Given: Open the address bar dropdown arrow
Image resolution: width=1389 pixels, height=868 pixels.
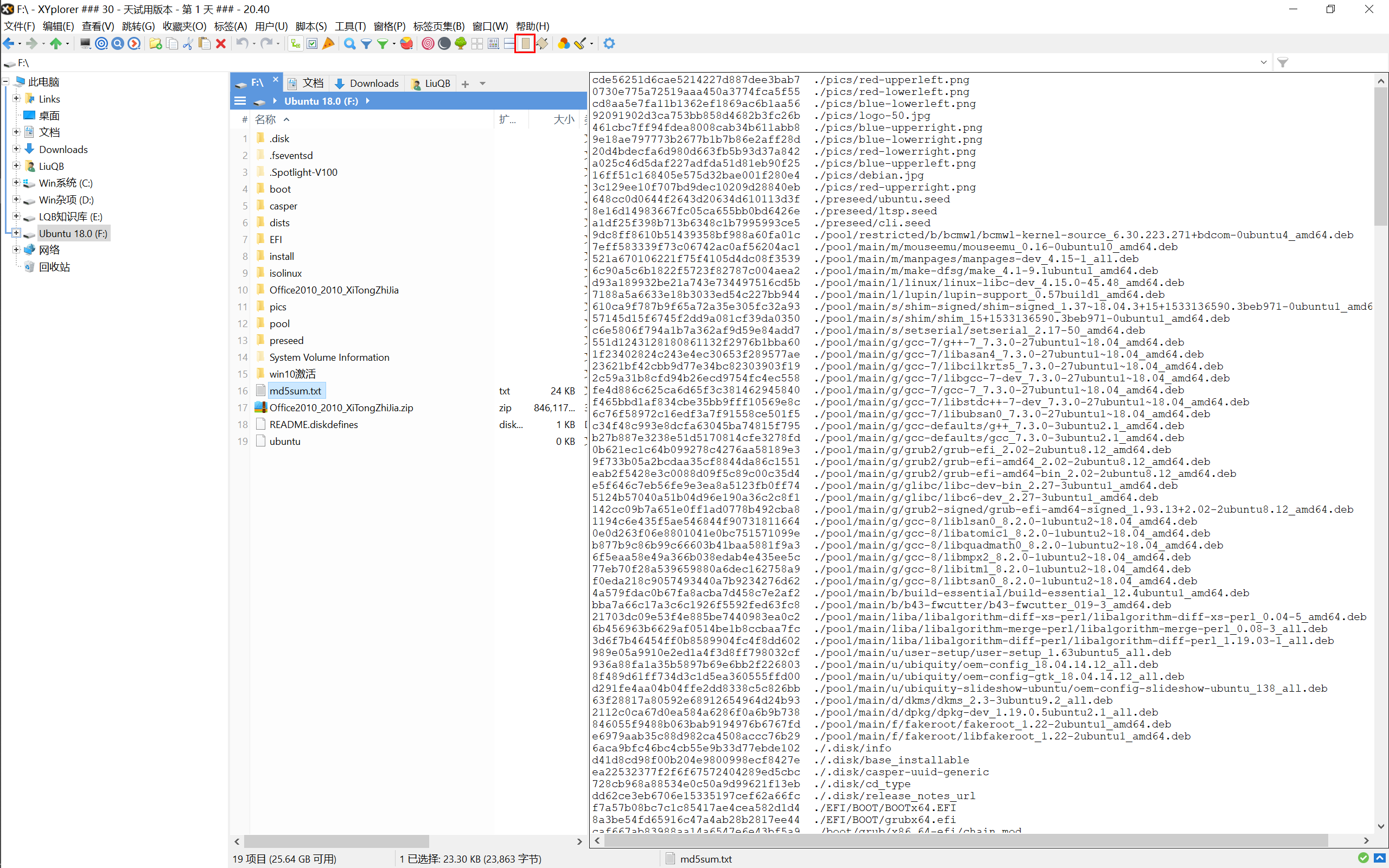Looking at the screenshot, I should tap(1263, 62).
